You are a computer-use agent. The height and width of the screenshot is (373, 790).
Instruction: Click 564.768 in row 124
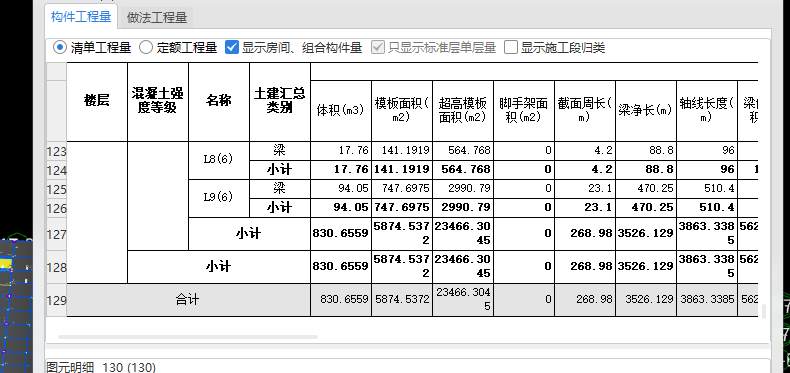click(463, 169)
